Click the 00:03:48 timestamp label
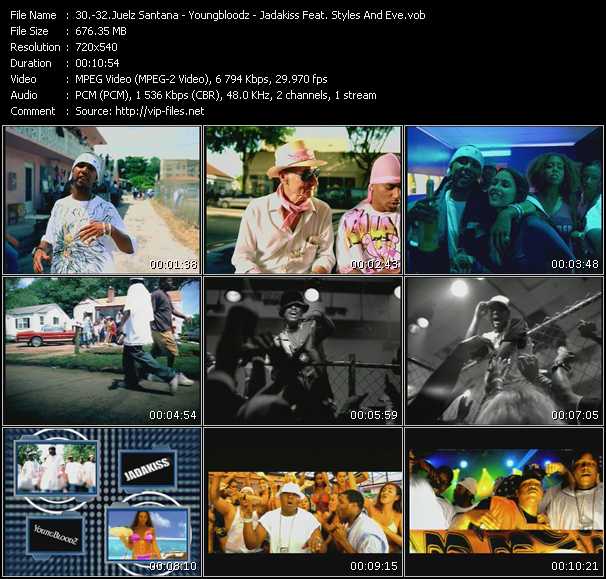Image resolution: width=606 pixels, height=579 pixels. [575, 264]
